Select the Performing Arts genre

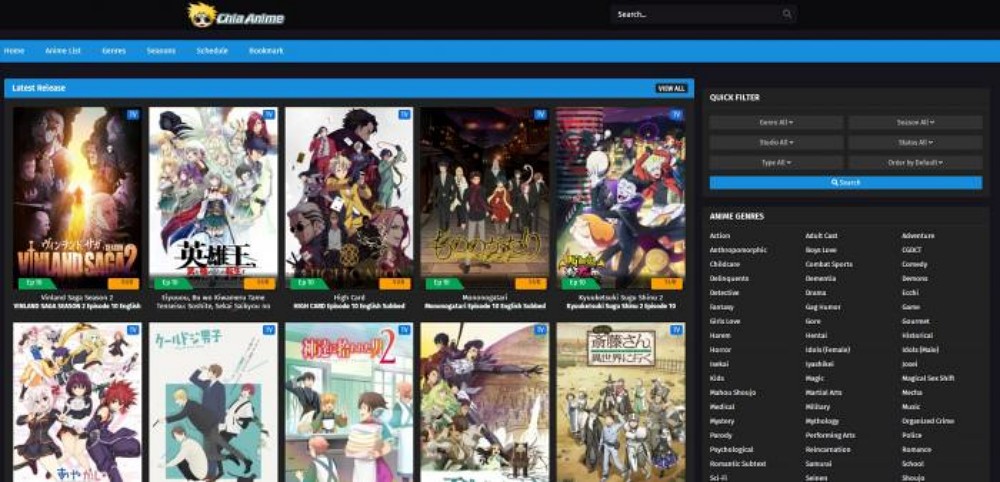(x=830, y=435)
